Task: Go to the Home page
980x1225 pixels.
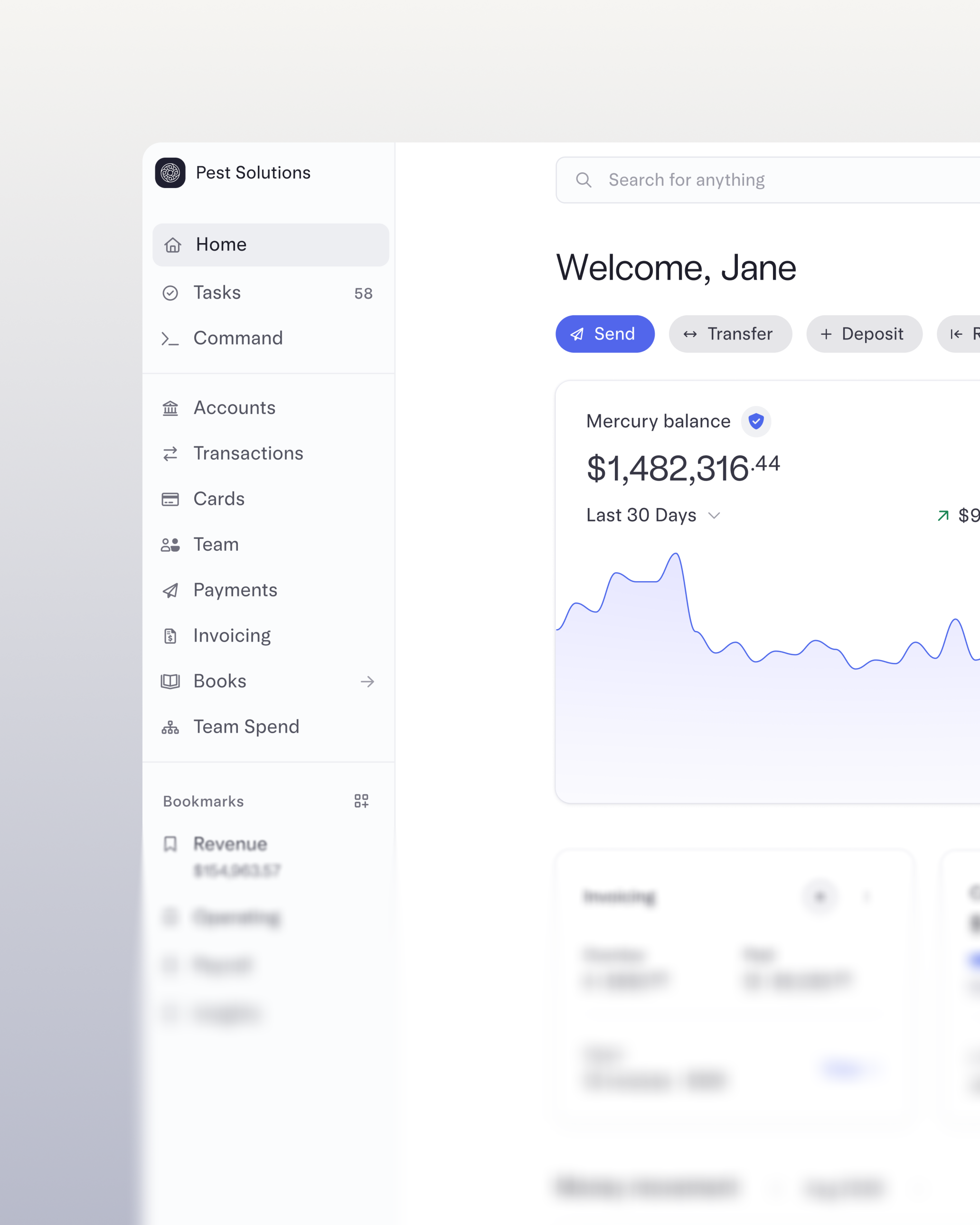Action: click(x=271, y=245)
